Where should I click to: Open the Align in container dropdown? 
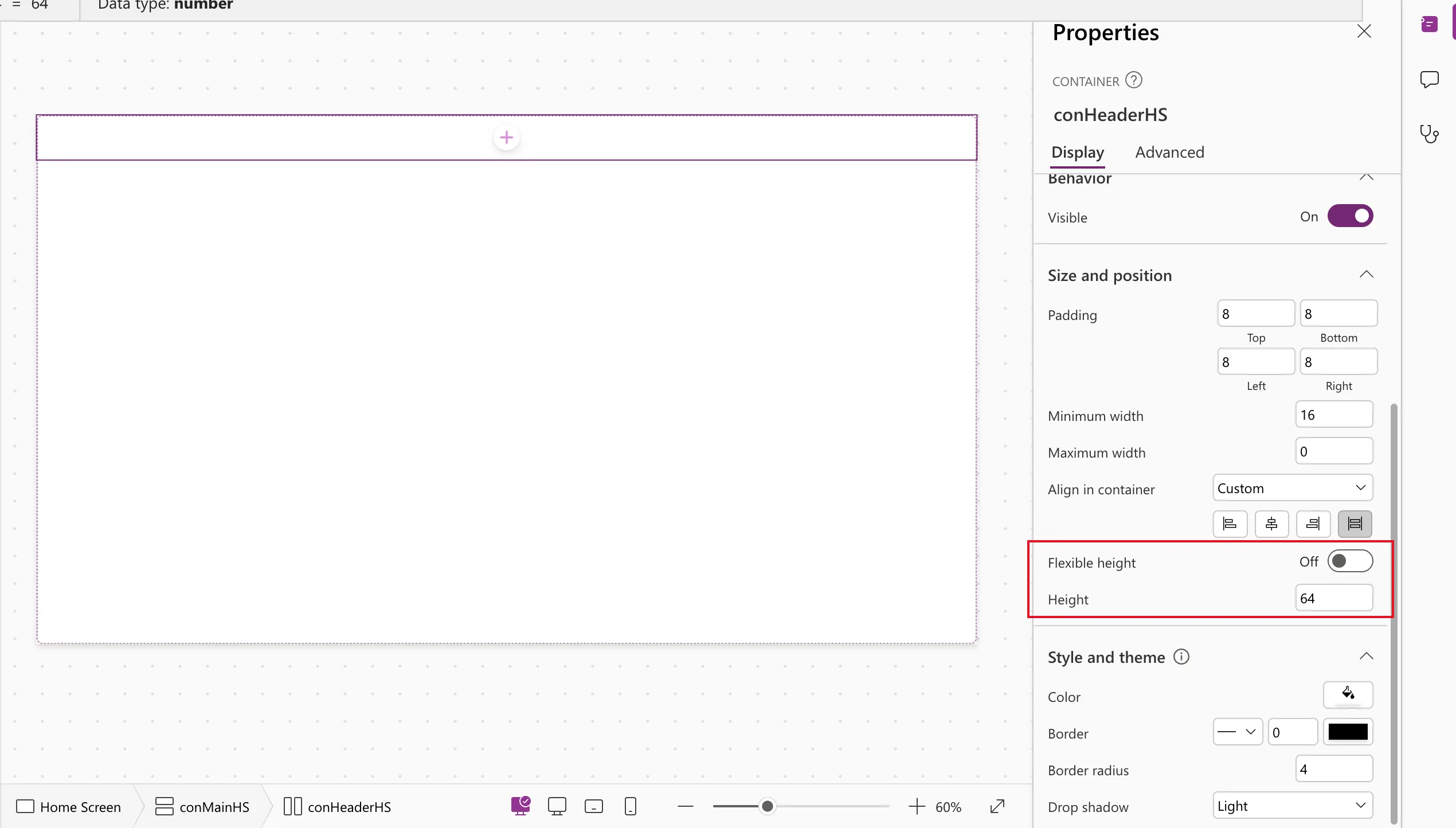(x=1293, y=488)
